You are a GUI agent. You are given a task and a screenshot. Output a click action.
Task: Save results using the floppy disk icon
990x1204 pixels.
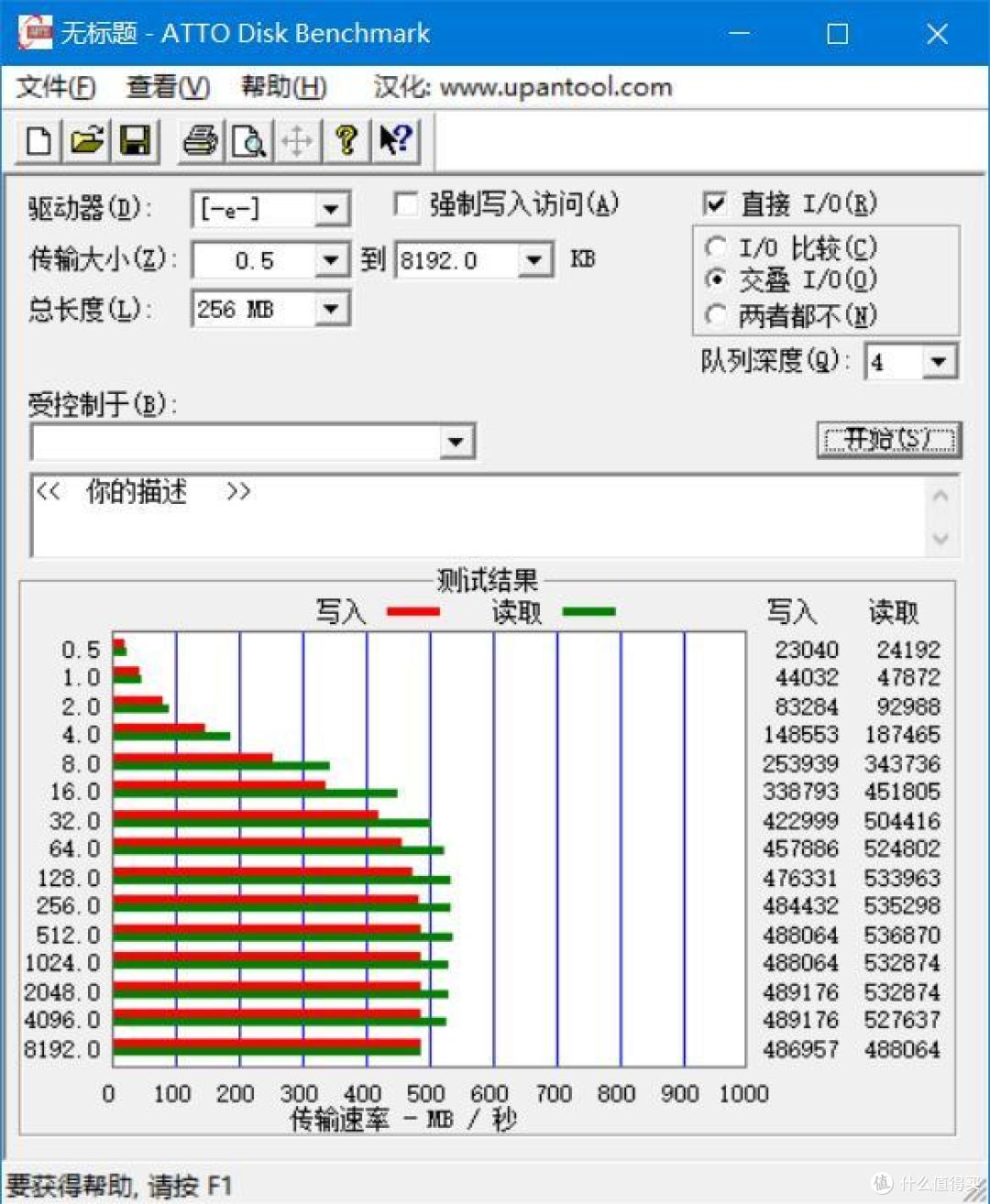coord(136,141)
